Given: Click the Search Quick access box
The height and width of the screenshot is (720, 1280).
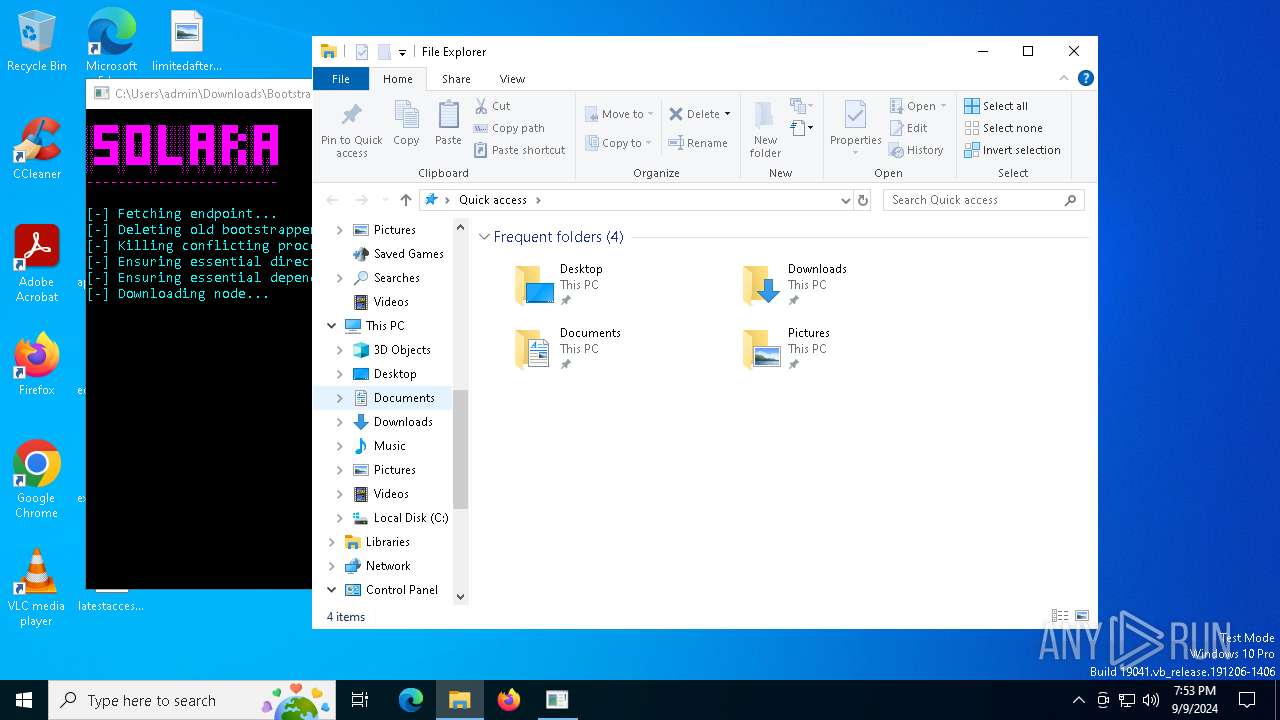Looking at the screenshot, I should (x=983, y=200).
